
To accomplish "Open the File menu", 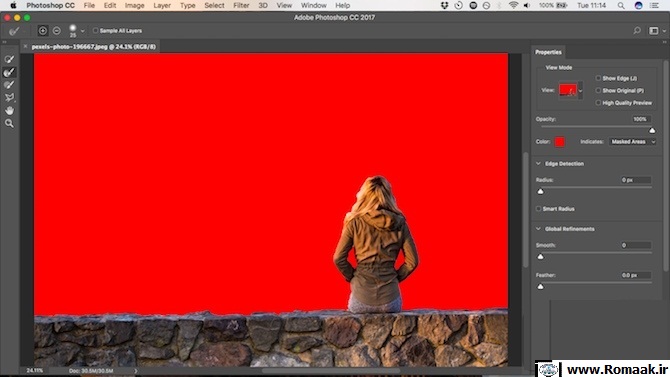I will [x=89, y=6].
